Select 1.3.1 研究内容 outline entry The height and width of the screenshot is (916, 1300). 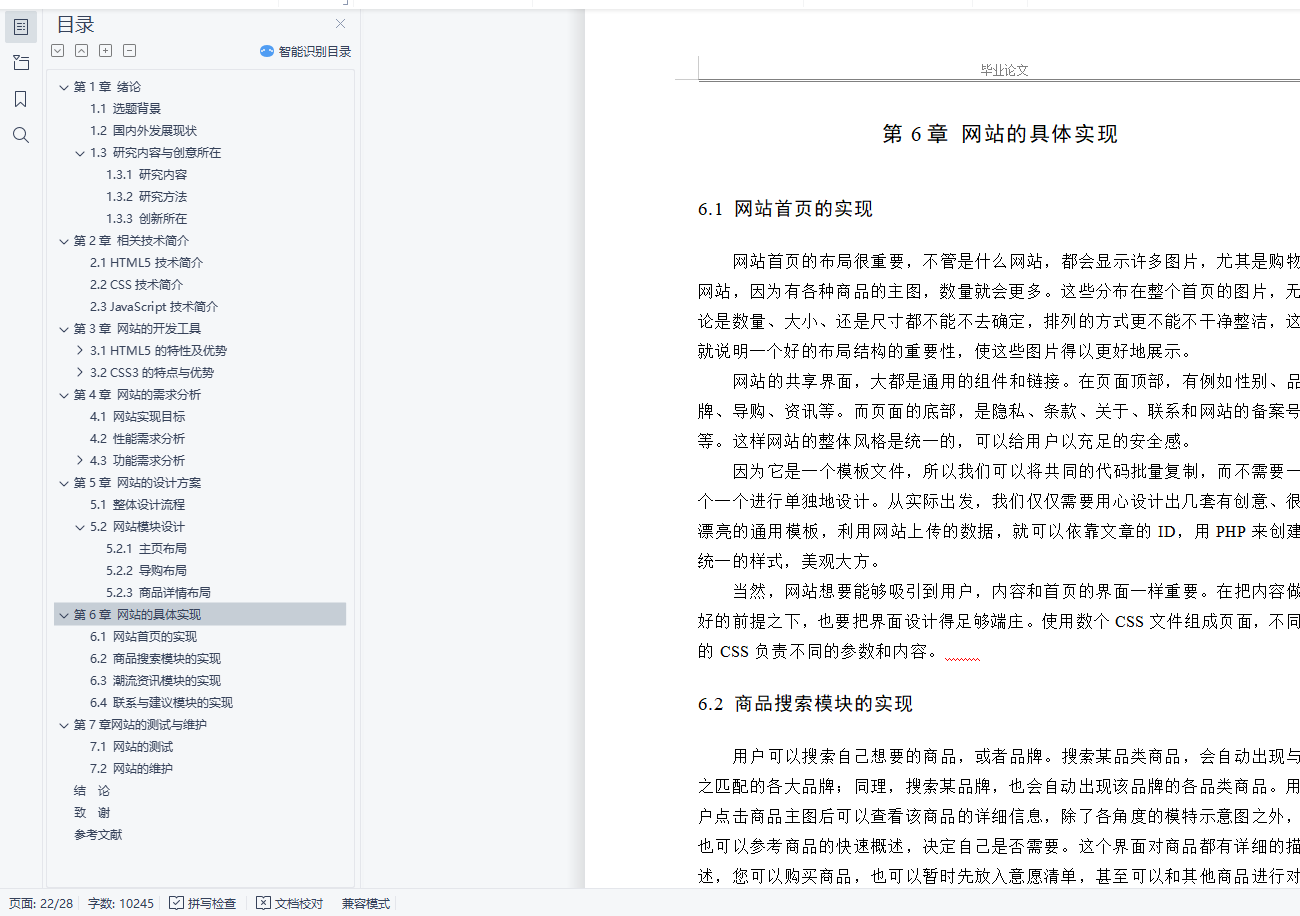(x=146, y=175)
